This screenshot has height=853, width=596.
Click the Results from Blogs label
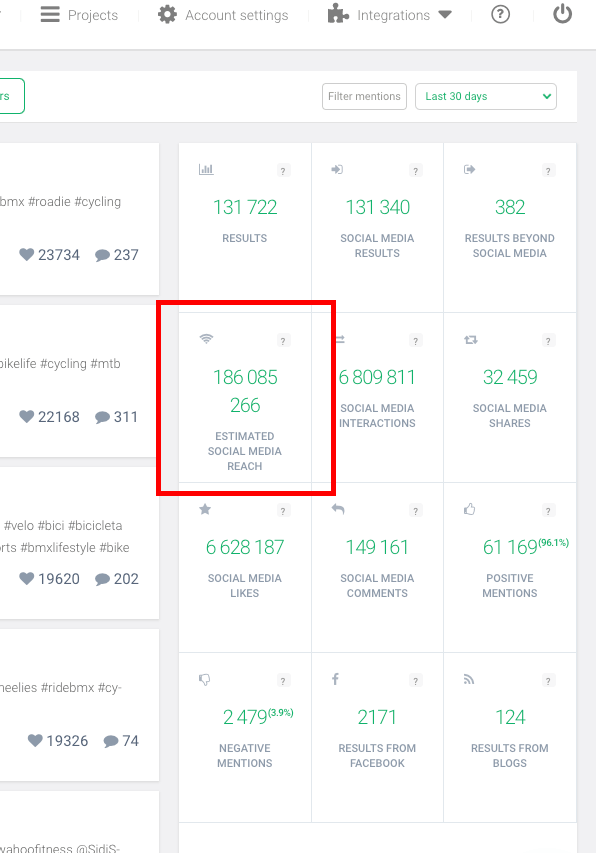tap(510, 756)
